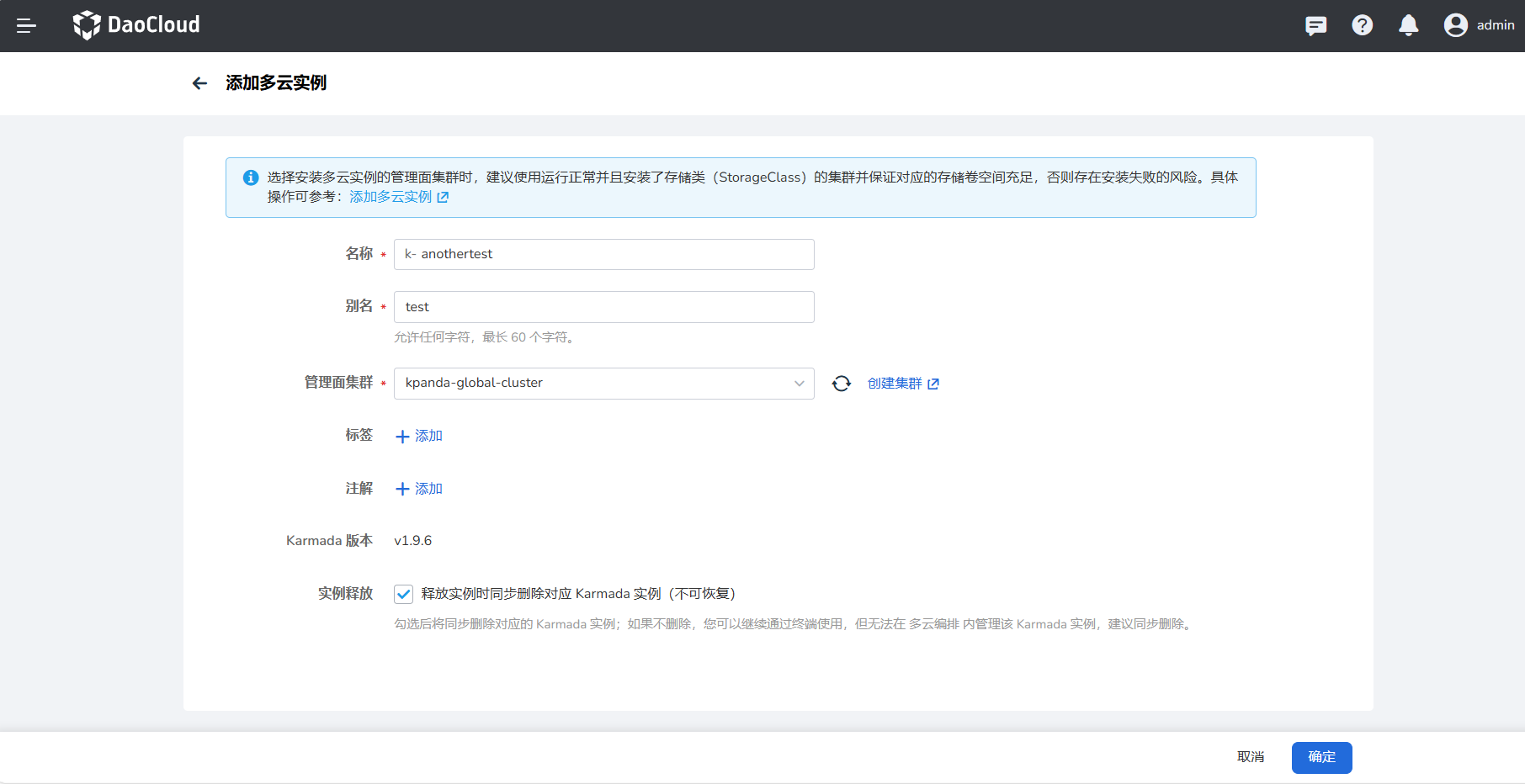Focus the 别名 input field containing test
The width and height of the screenshot is (1525, 784).
pos(603,307)
